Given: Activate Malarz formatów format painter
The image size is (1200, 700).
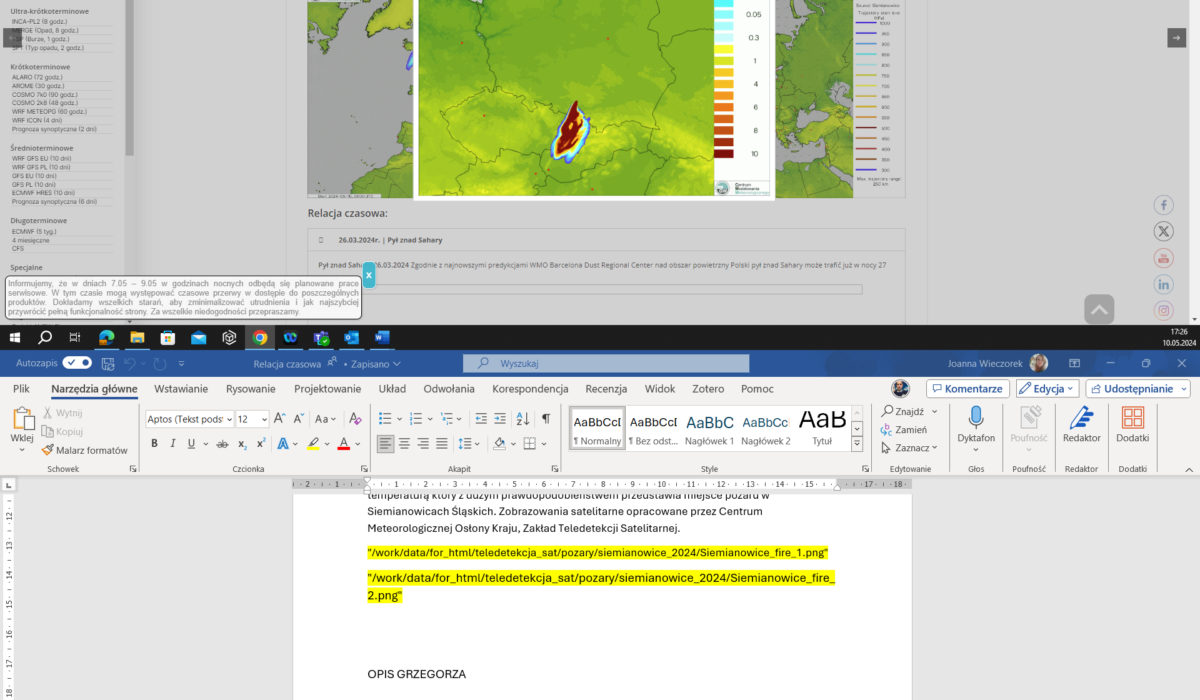Looking at the screenshot, I should click(x=84, y=450).
